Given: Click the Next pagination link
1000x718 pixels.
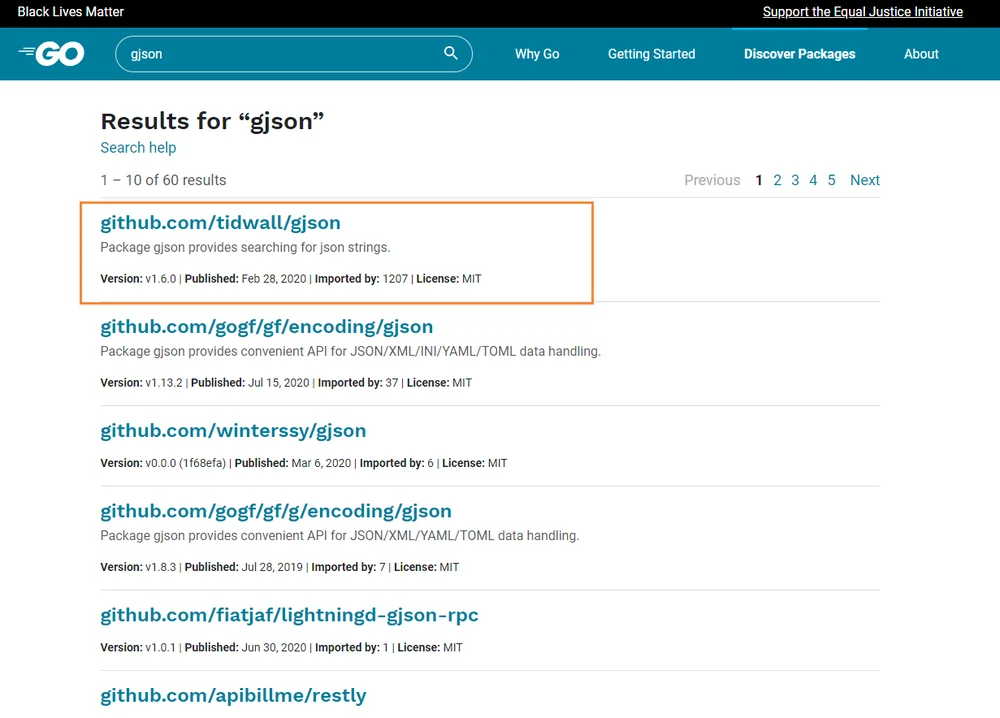Looking at the screenshot, I should tap(864, 180).
